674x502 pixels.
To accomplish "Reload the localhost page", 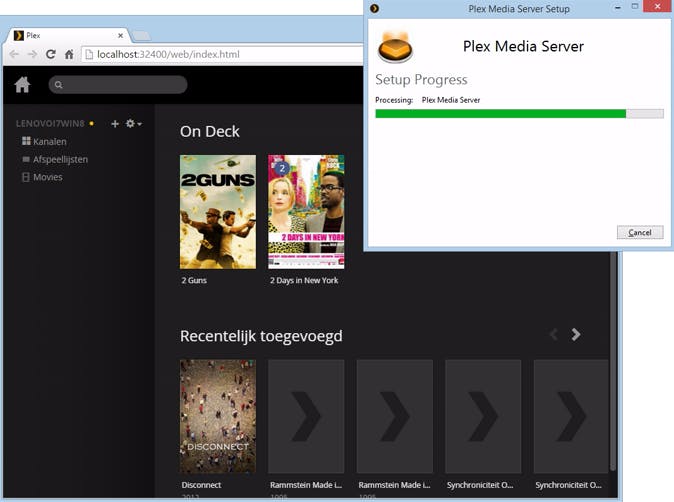I will coord(51,54).
